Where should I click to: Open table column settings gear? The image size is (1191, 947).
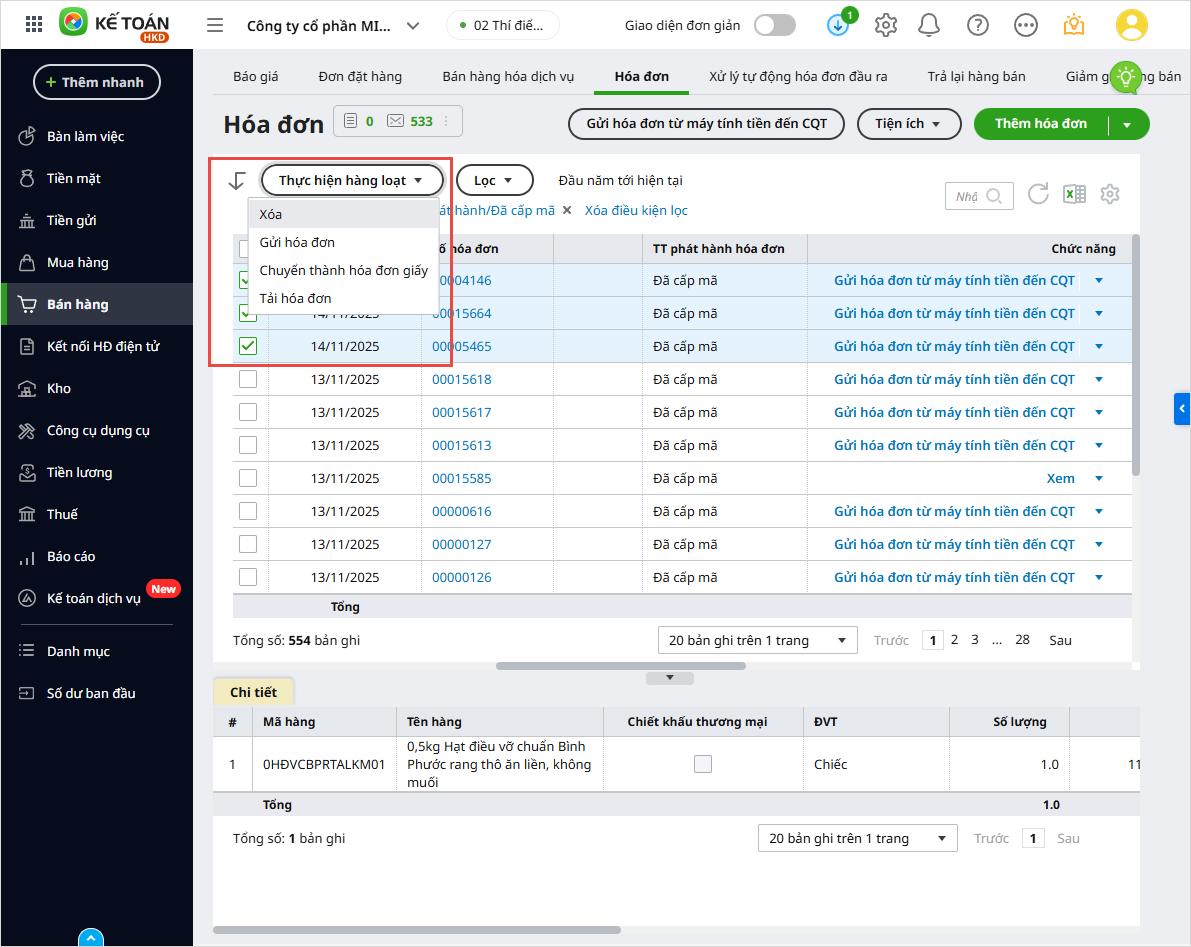coord(1110,194)
